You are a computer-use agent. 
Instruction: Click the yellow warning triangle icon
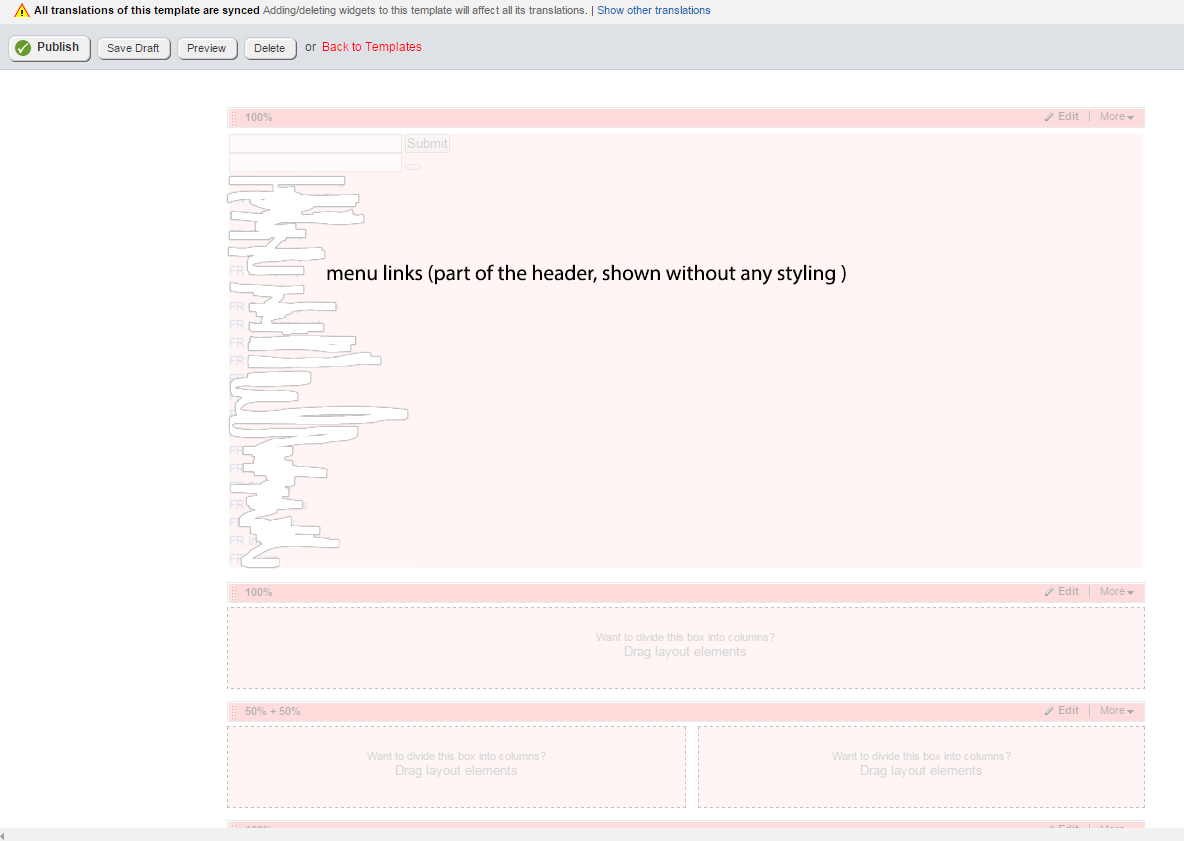[x=22, y=11]
